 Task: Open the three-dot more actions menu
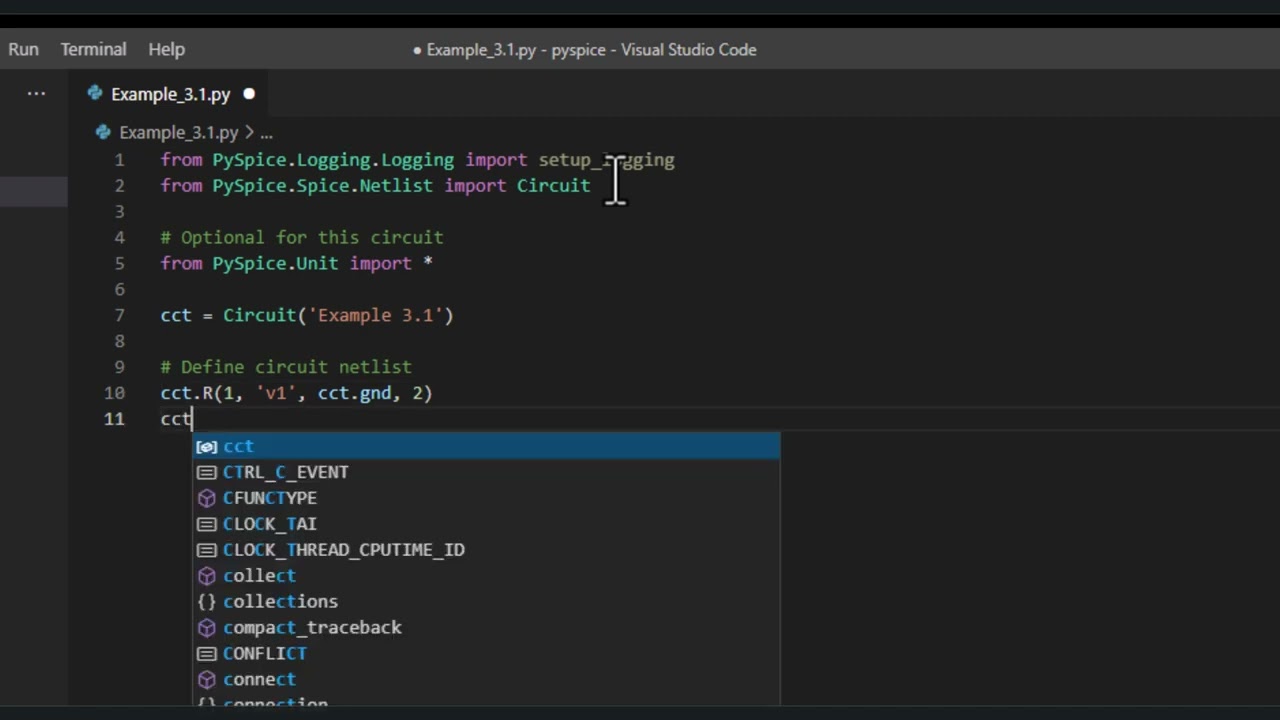36,94
